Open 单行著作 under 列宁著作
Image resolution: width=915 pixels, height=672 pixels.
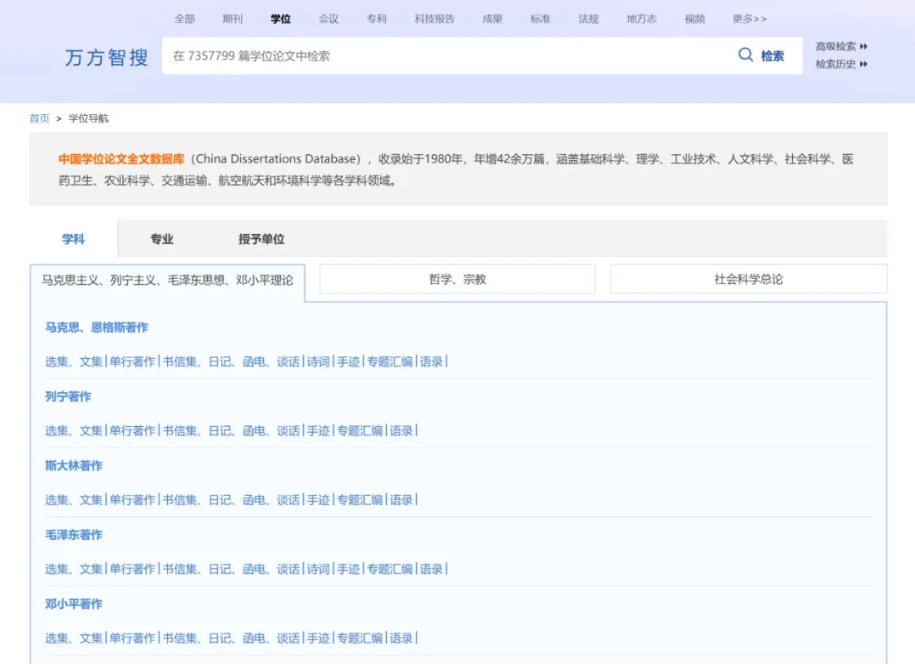(132, 431)
